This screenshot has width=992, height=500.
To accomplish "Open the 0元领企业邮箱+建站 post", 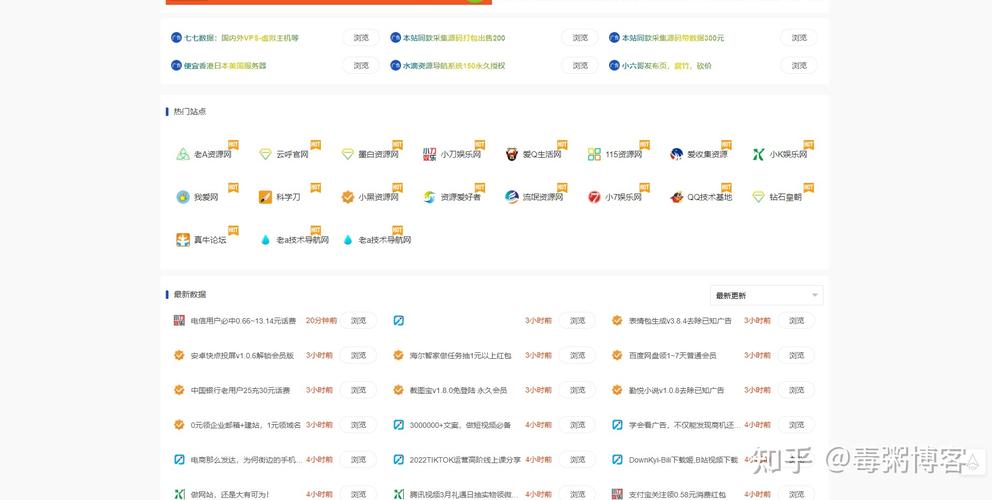I will click(x=245, y=425).
